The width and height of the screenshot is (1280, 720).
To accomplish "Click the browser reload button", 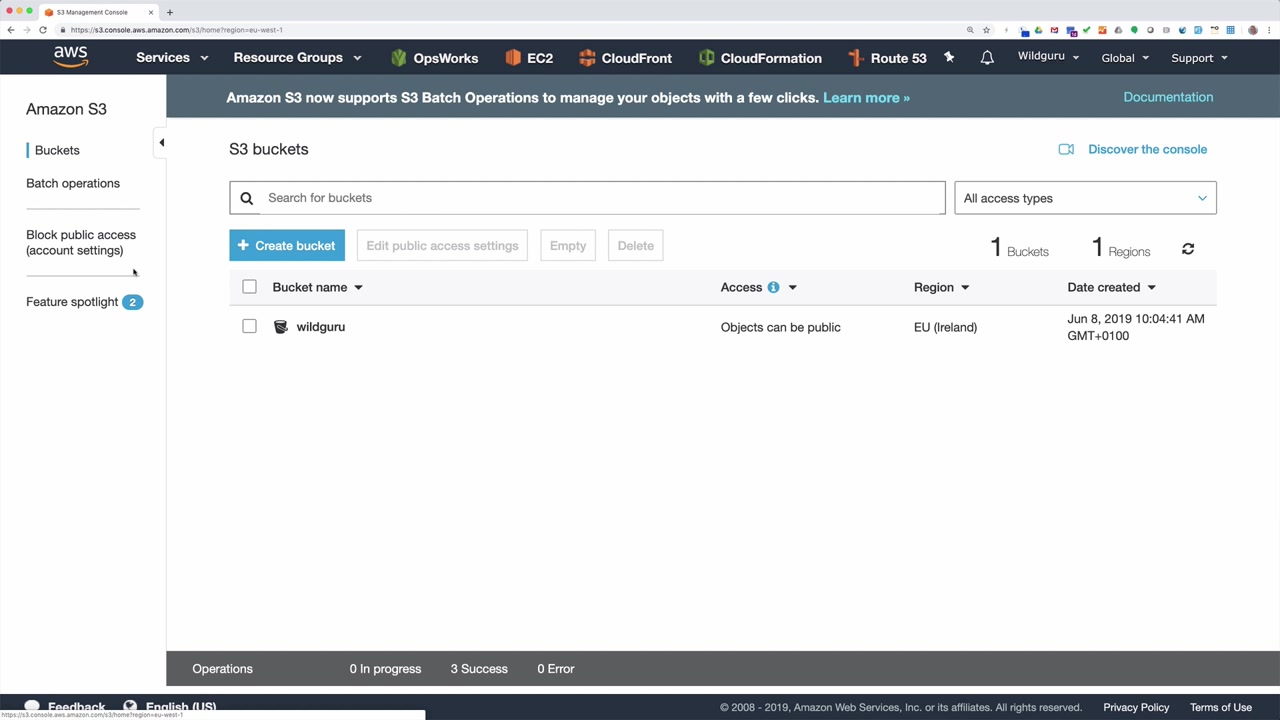I will point(43,30).
